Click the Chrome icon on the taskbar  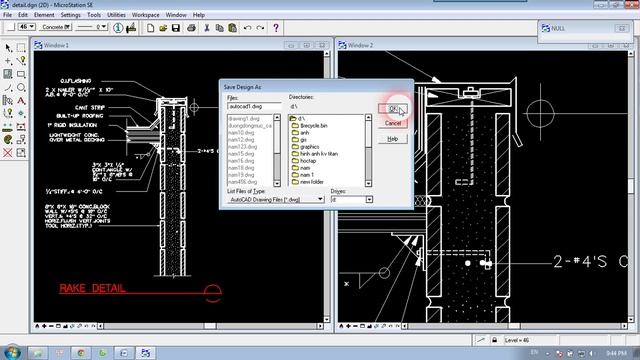pos(81,353)
